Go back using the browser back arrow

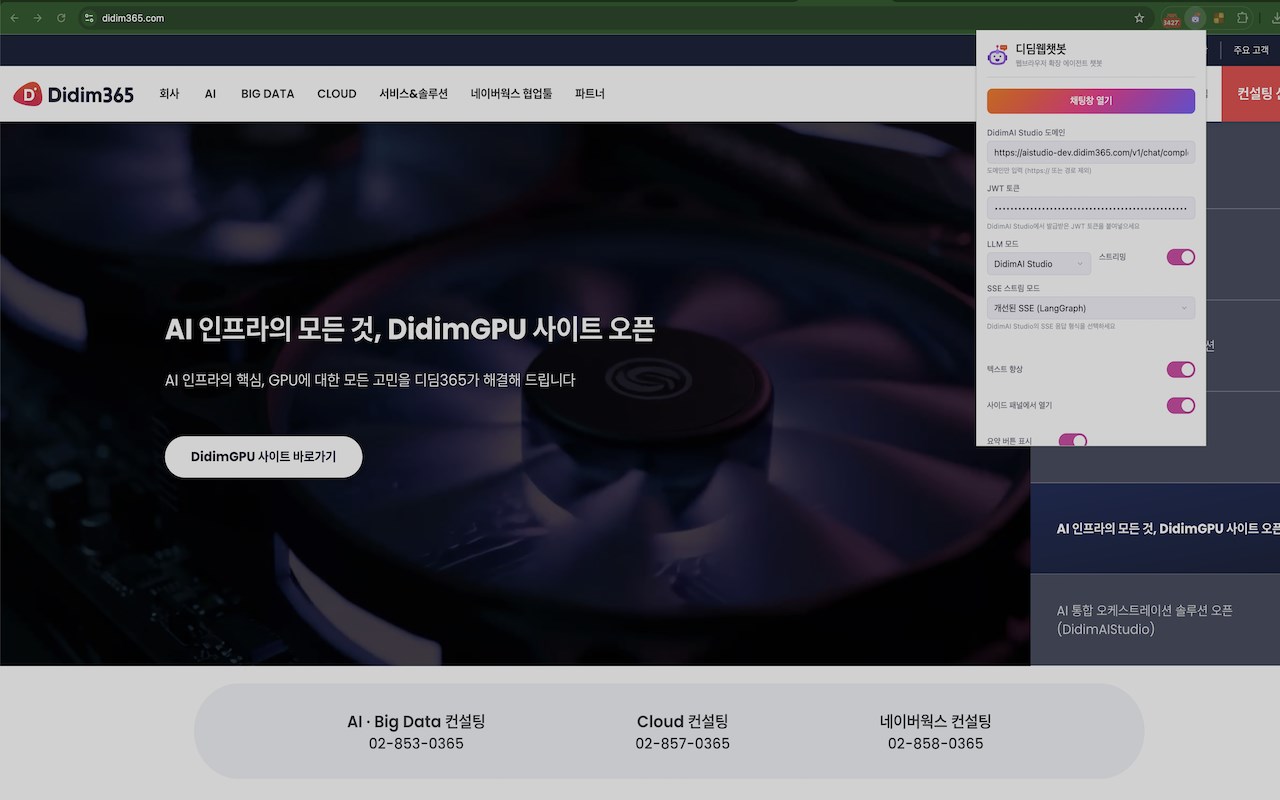click(x=14, y=18)
